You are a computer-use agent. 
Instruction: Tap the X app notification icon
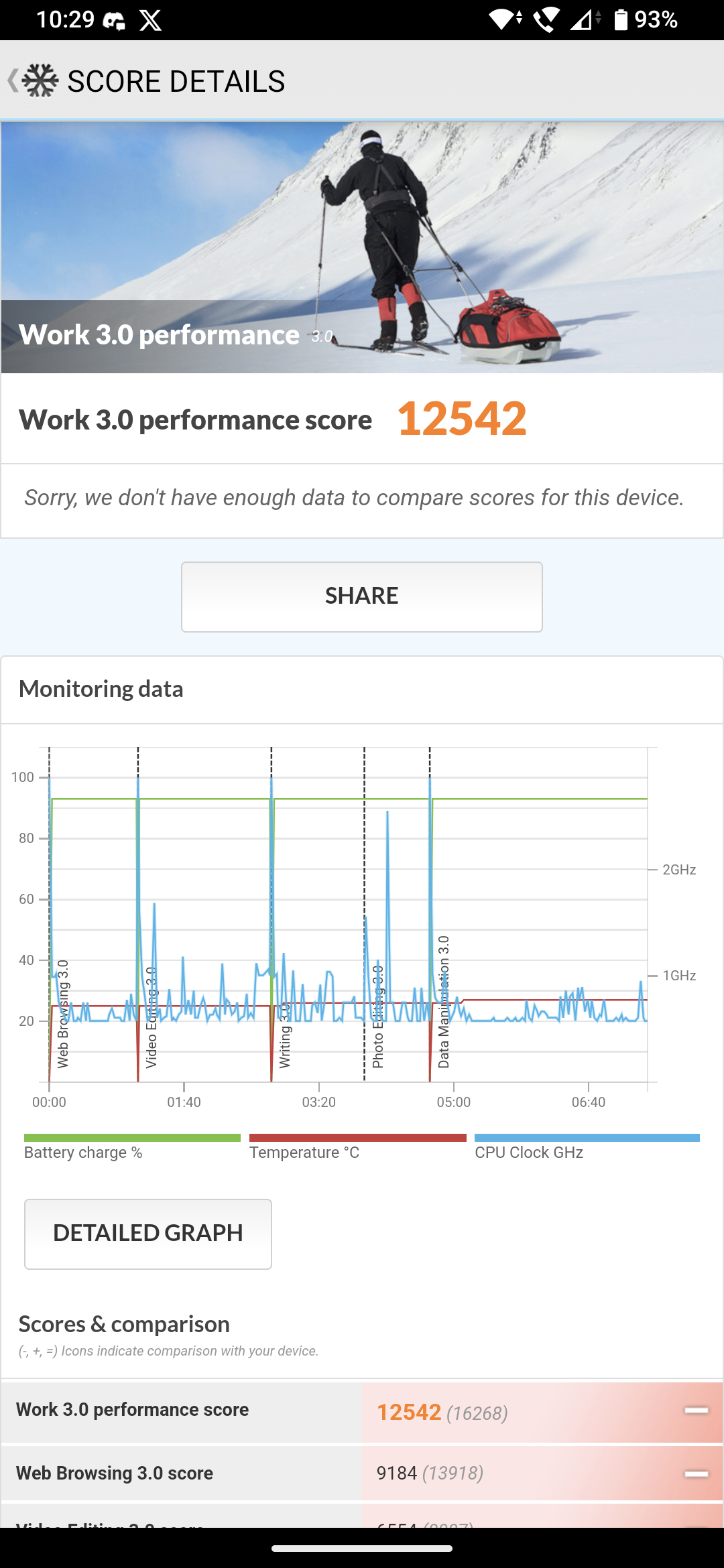(x=150, y=20)
